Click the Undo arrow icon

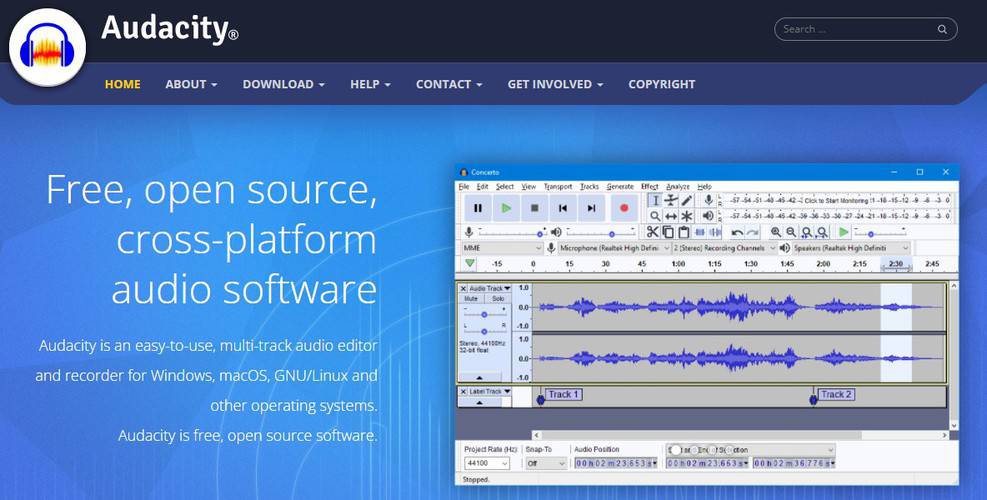click(737, 232)
